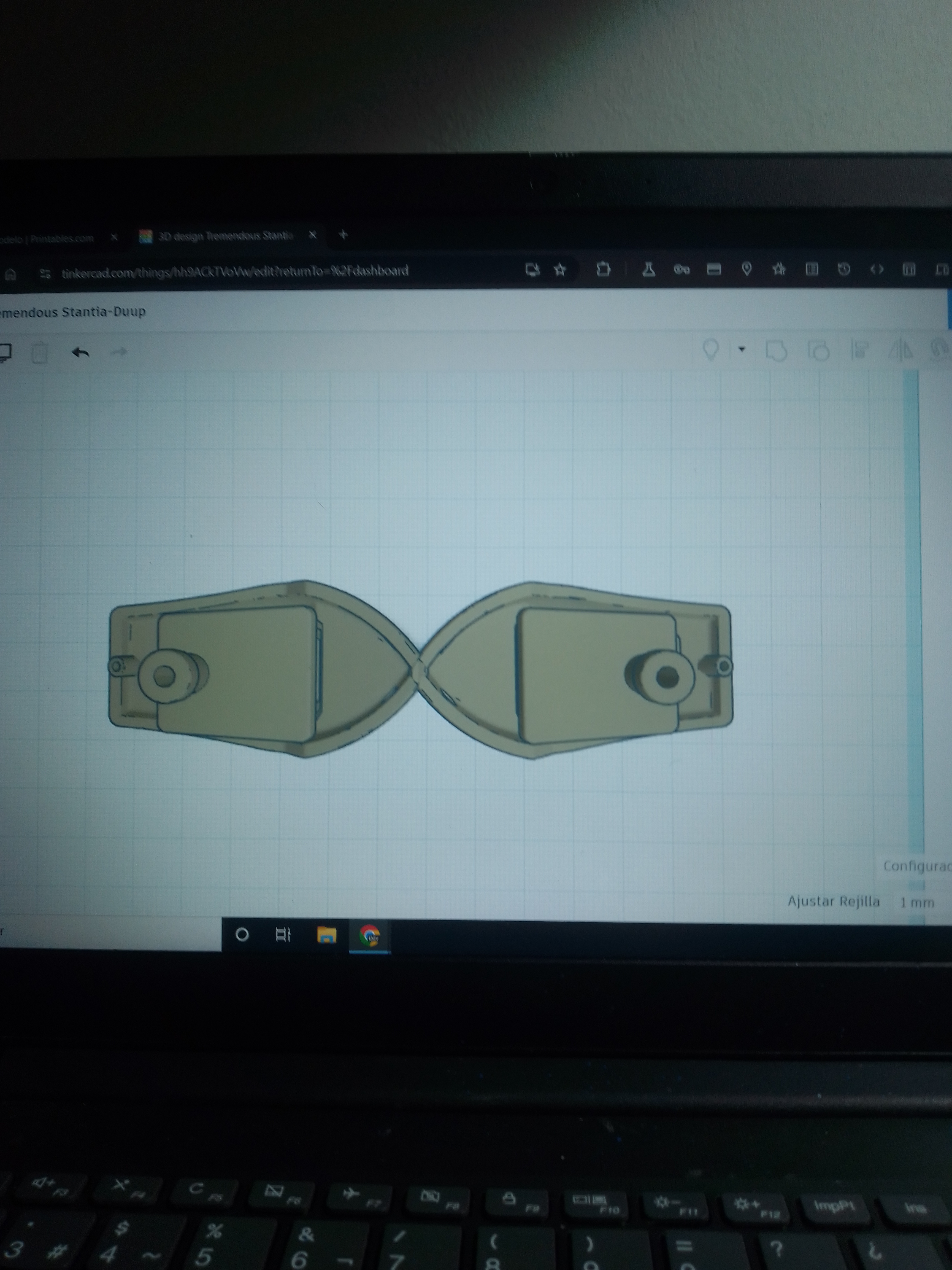
Task: Focus the tinkercad.com address bar
Action: point(235,271)
